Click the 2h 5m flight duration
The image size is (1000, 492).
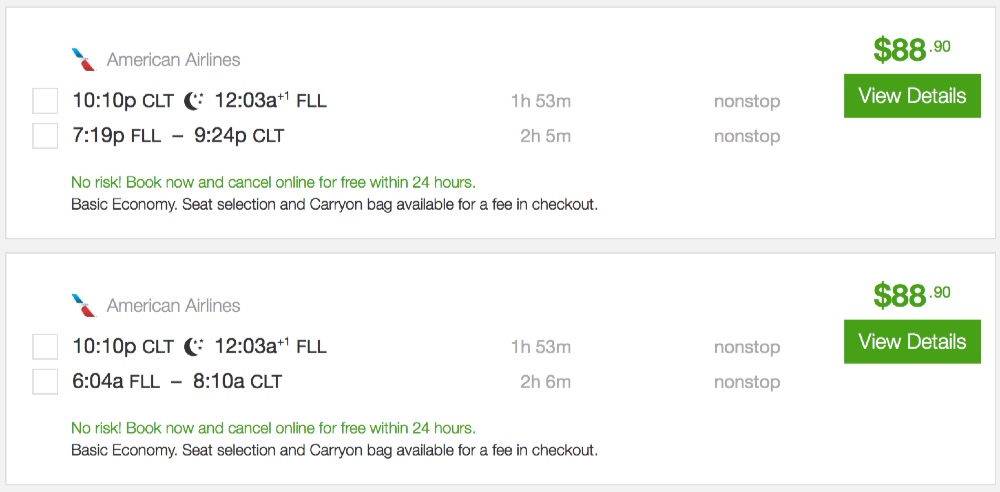pyautogui.click(x=545, y=136)
